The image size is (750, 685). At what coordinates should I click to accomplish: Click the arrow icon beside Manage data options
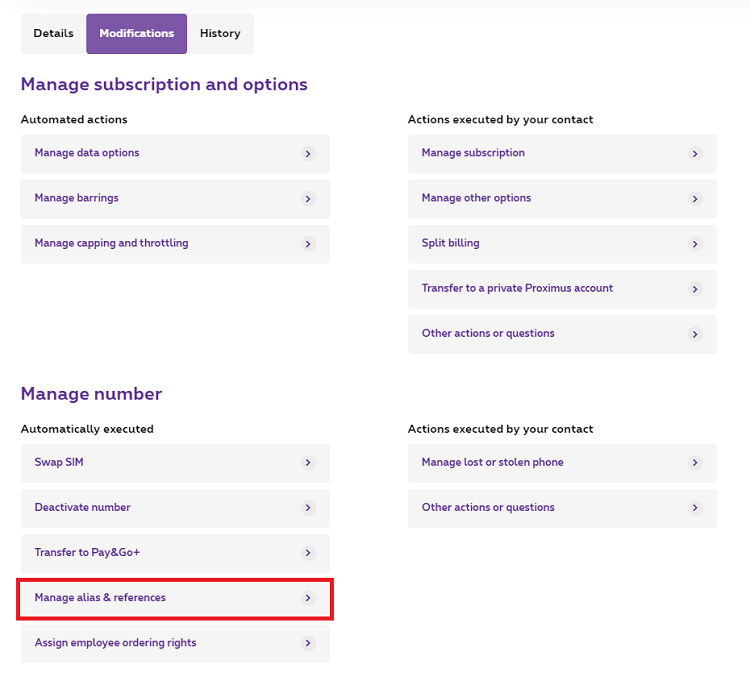pos(308,154)
